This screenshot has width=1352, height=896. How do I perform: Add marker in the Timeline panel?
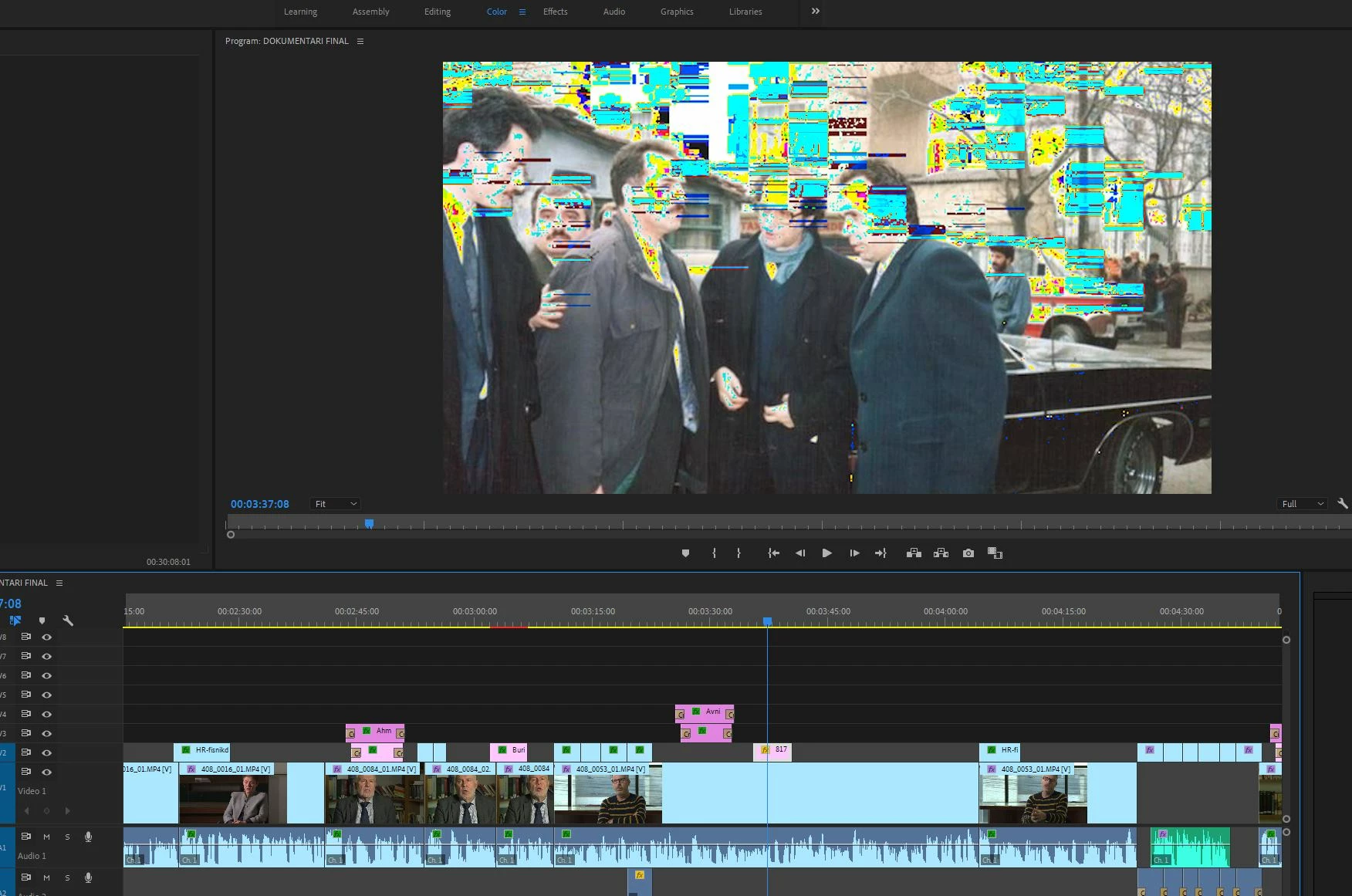coord(42,620)
